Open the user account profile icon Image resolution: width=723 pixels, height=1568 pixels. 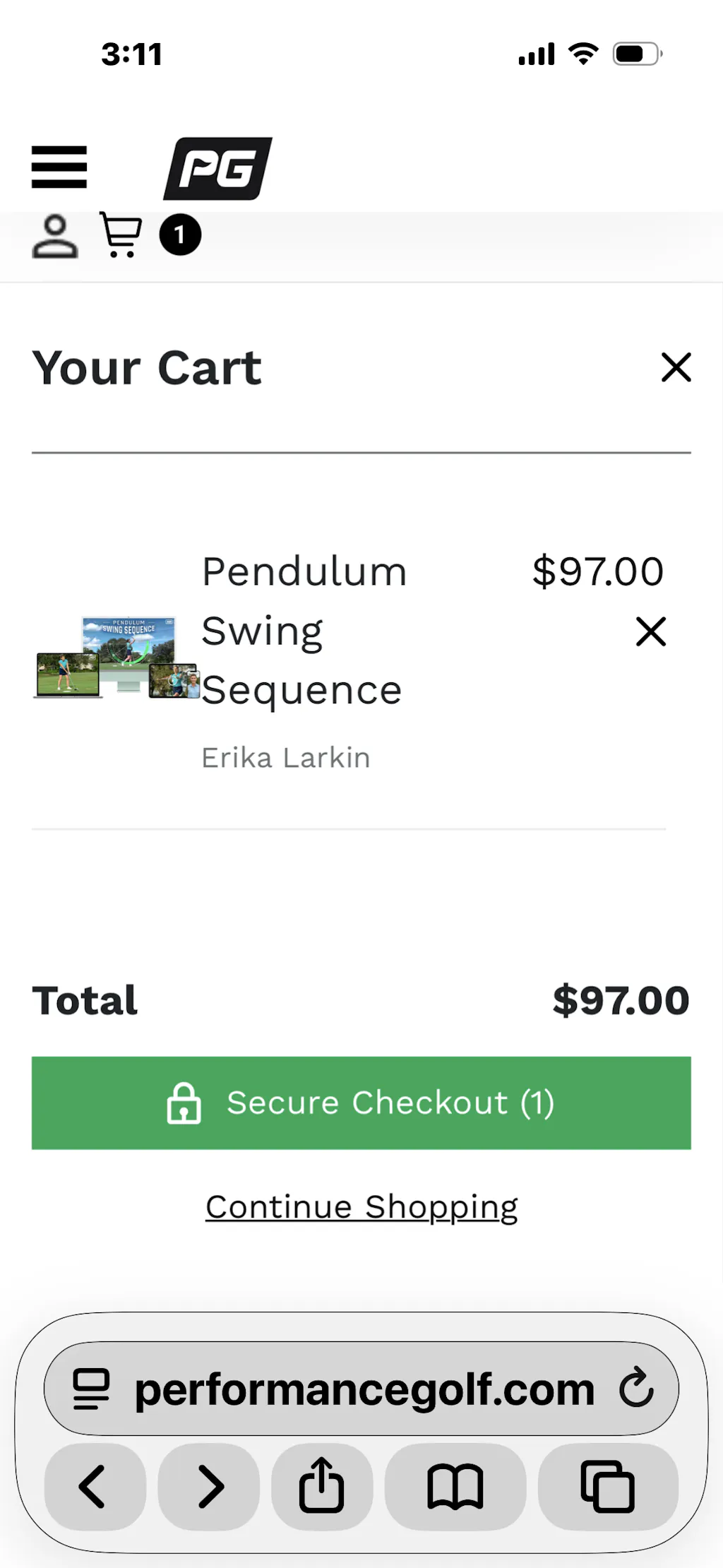point(55,237)
